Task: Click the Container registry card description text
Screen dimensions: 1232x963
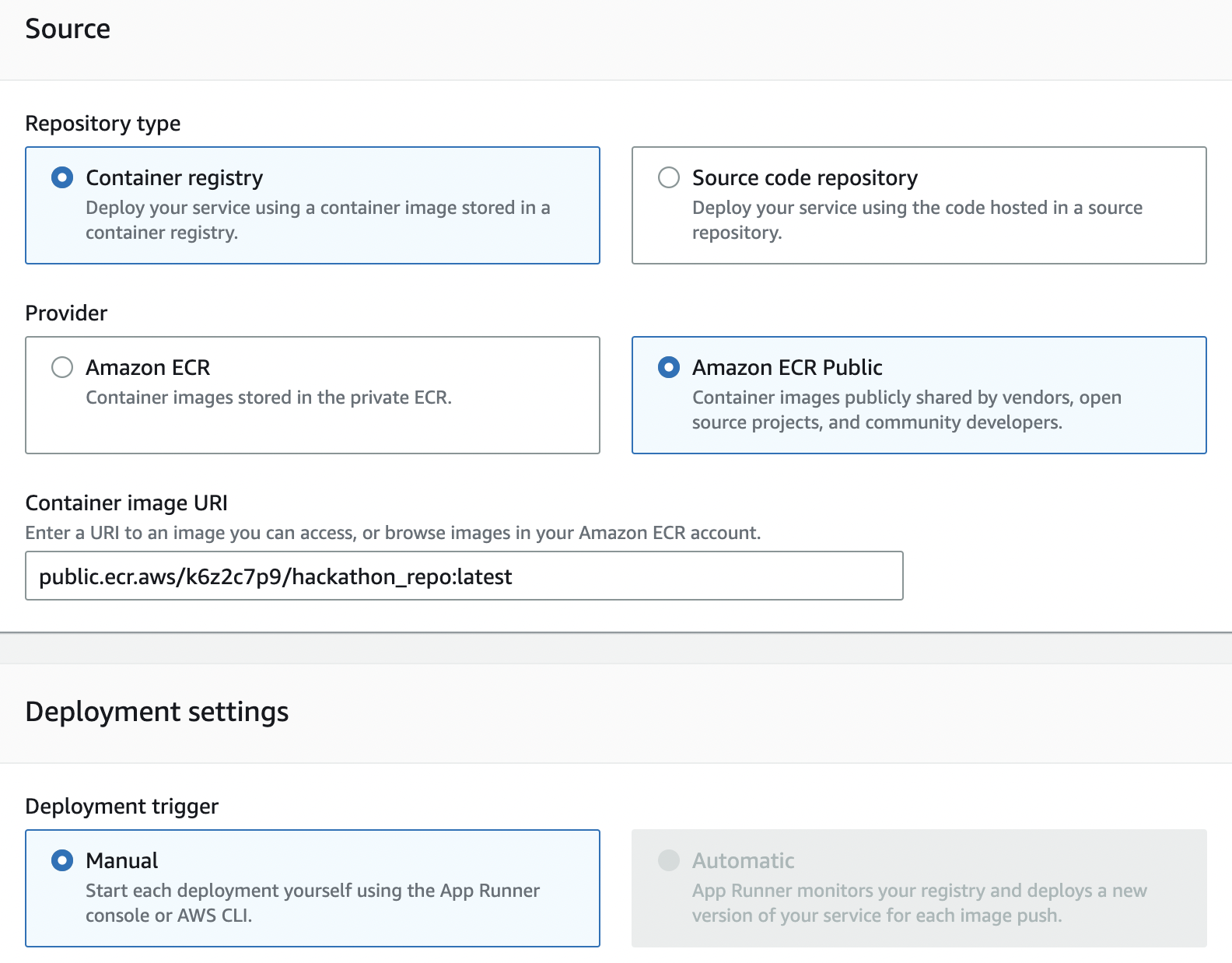Action: [x=317, y=220]
